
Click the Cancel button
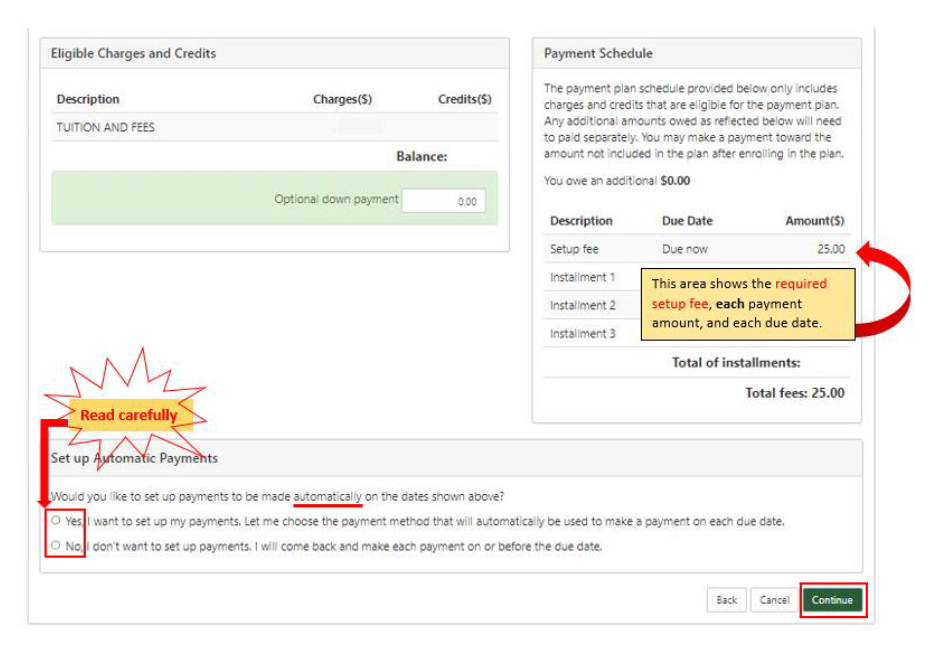(774, 600)
